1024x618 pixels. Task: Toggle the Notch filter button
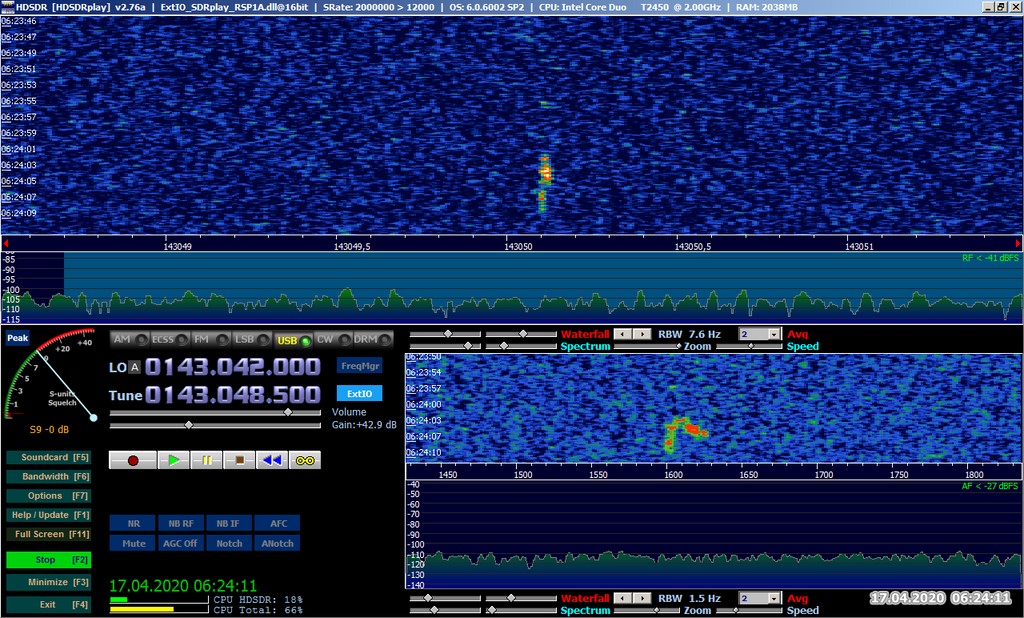pos(229,543)
